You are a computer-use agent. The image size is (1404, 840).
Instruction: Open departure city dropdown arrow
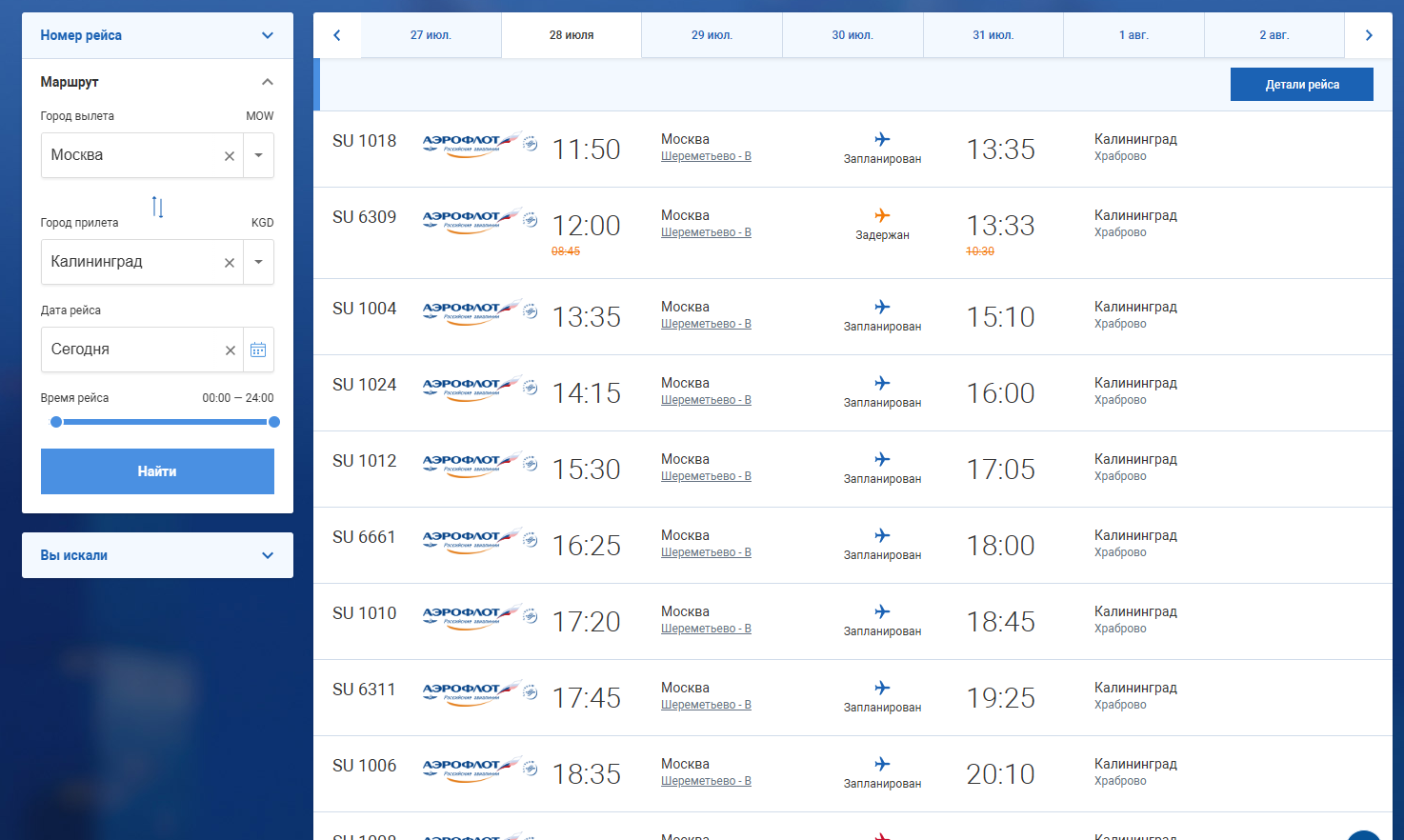point(258,155)
